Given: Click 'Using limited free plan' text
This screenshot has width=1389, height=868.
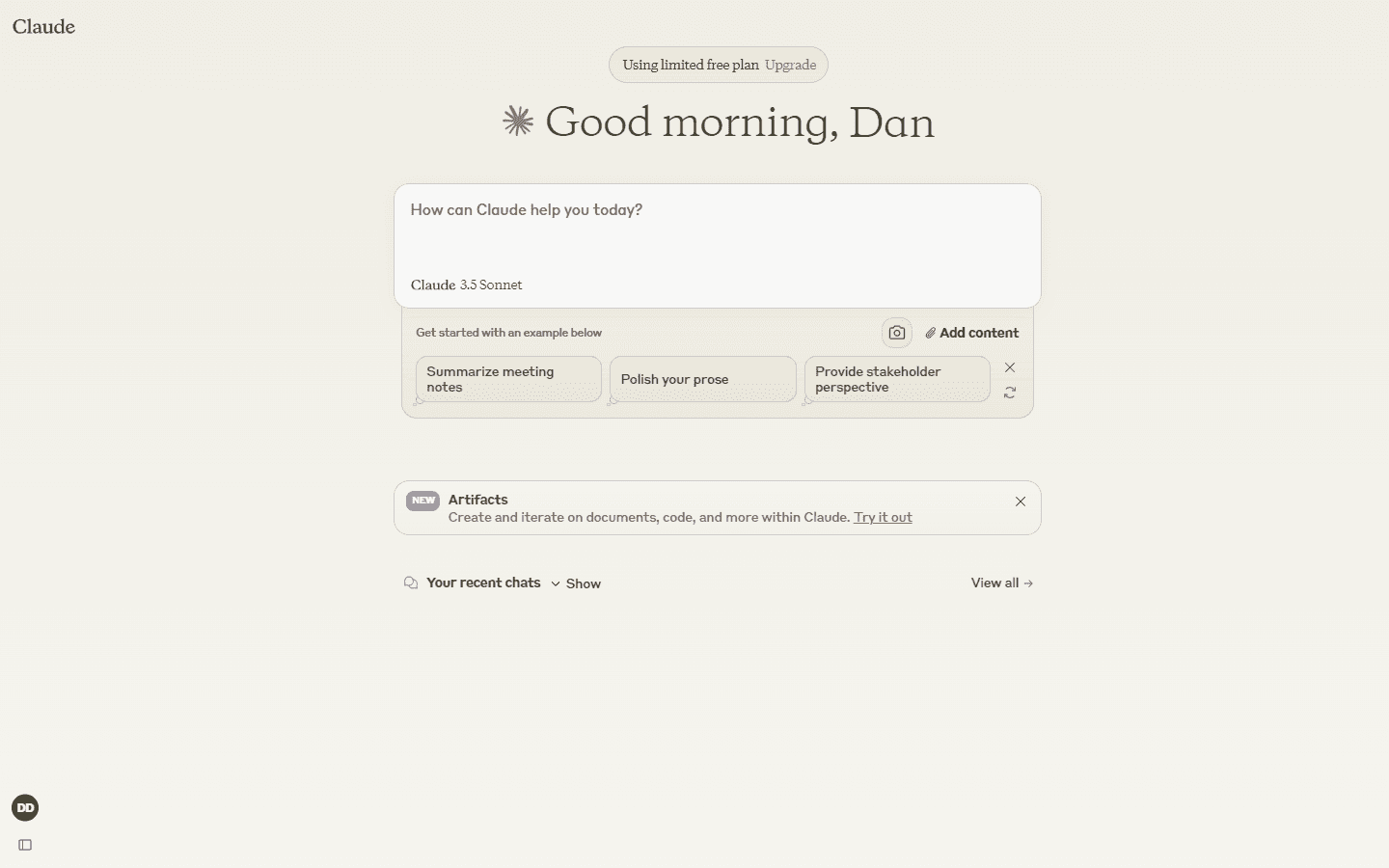Looking at the screenshot, I should [691, 65].
